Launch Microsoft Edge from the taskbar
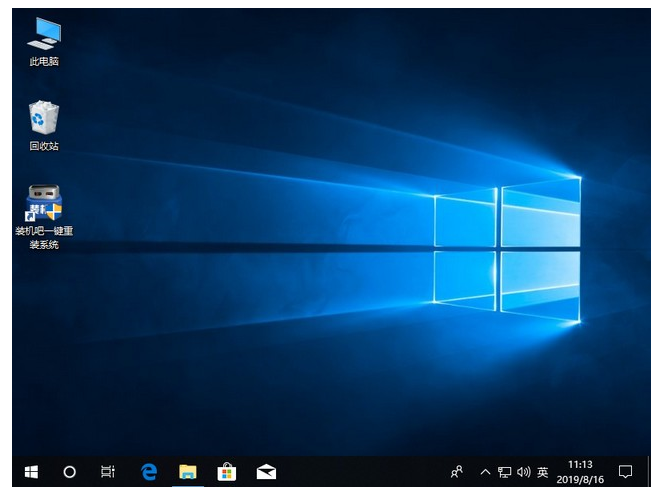This screenshot has width=659, height=492. click(x=149, y=471)
